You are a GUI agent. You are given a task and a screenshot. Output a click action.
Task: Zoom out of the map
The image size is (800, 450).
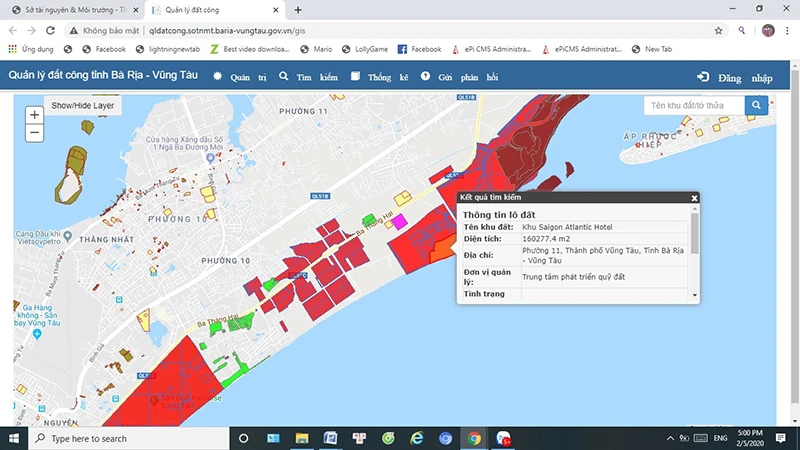point(35,133)
